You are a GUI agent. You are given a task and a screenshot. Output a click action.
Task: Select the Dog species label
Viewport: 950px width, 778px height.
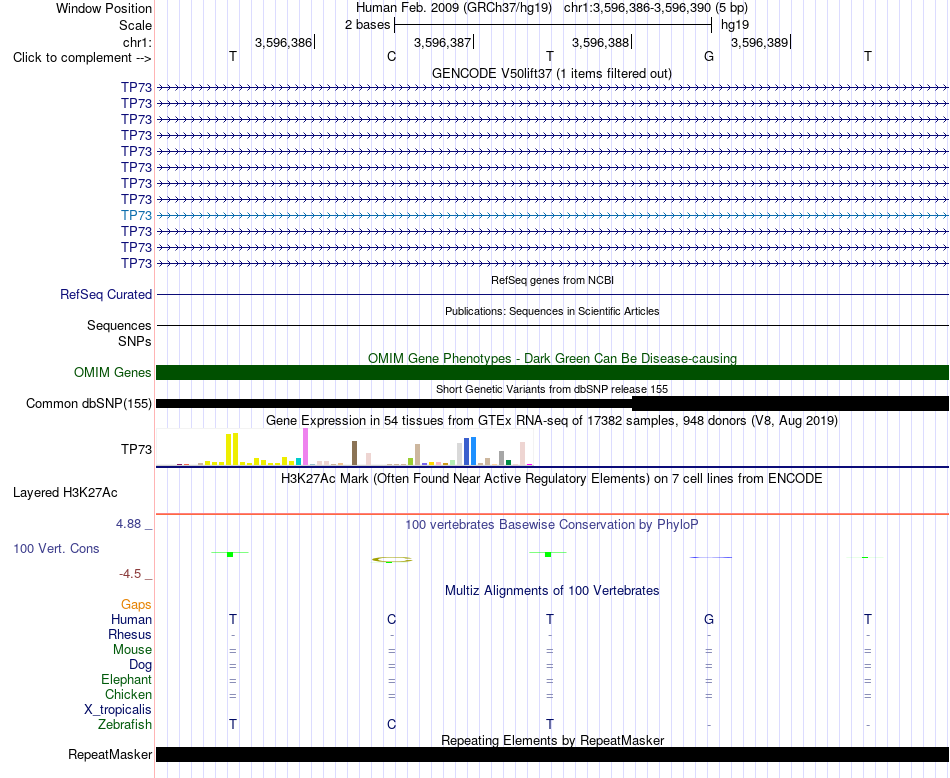tap(140, 665)
